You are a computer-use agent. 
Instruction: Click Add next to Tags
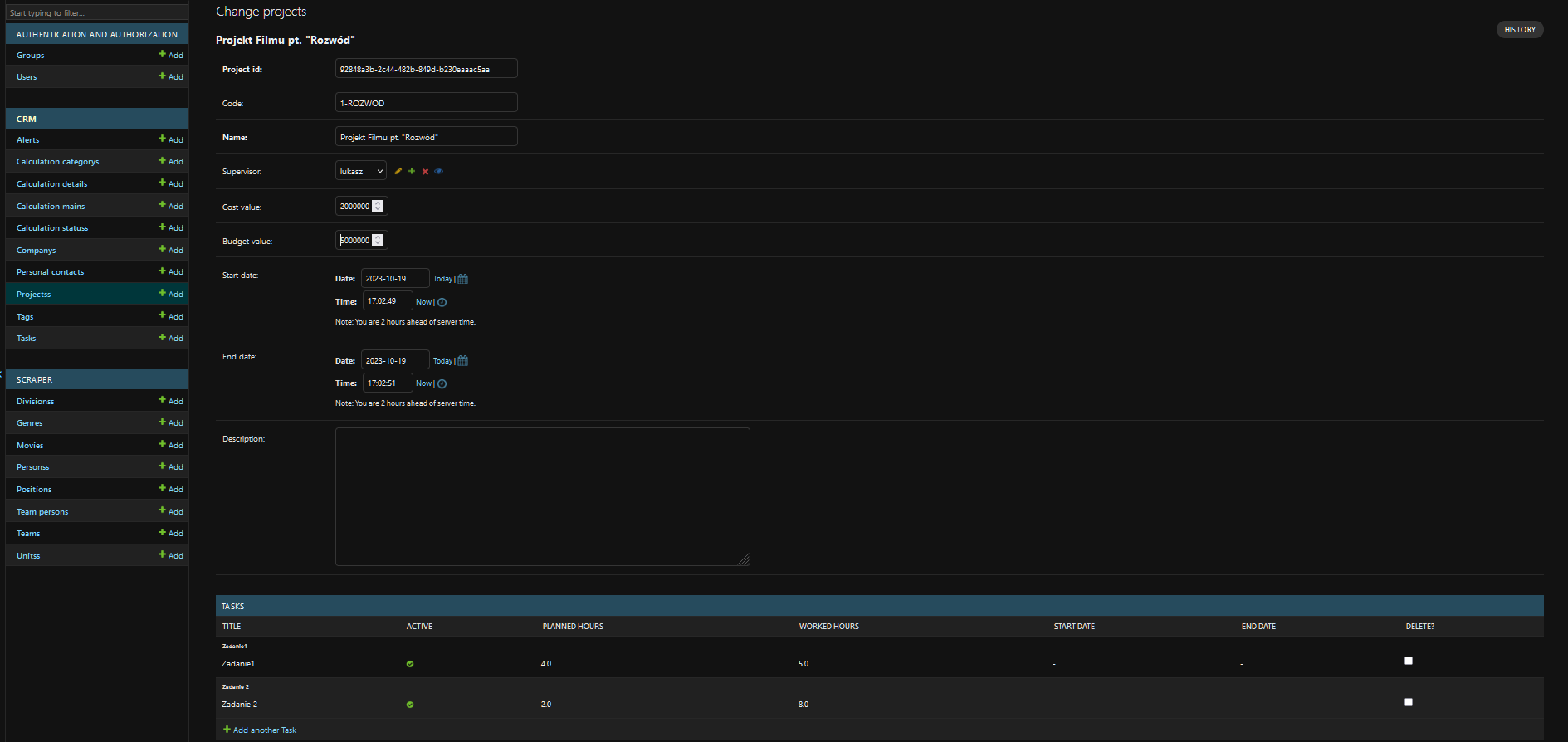(x=171, y=316)
